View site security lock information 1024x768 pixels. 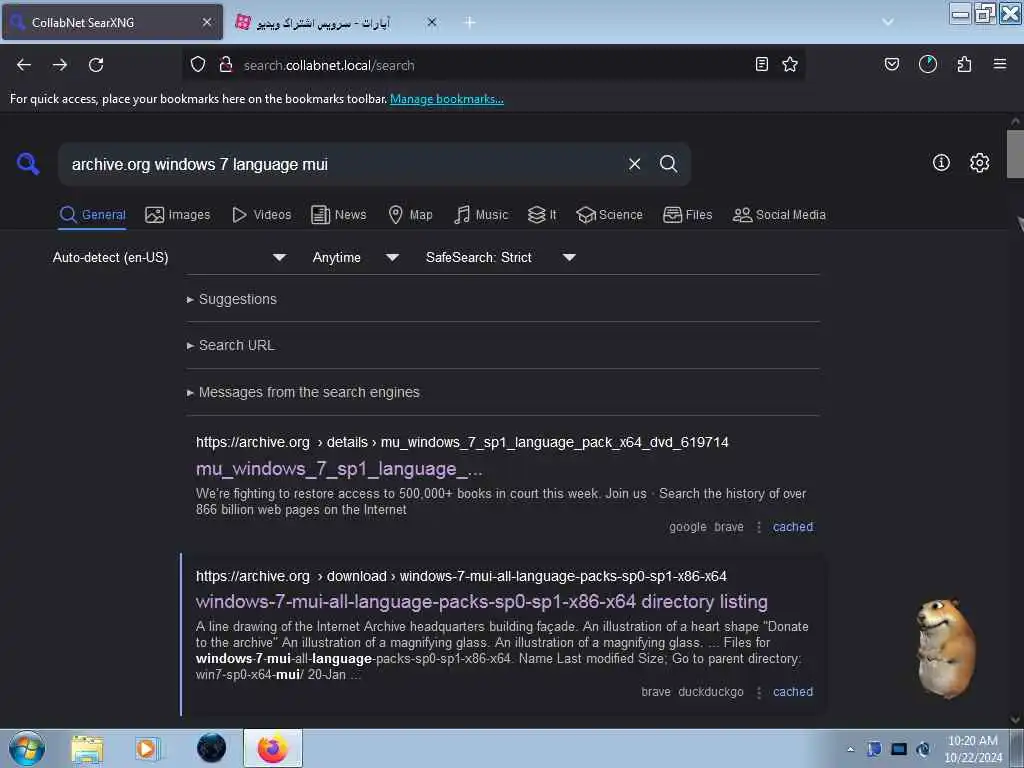(x=226, y=65)
